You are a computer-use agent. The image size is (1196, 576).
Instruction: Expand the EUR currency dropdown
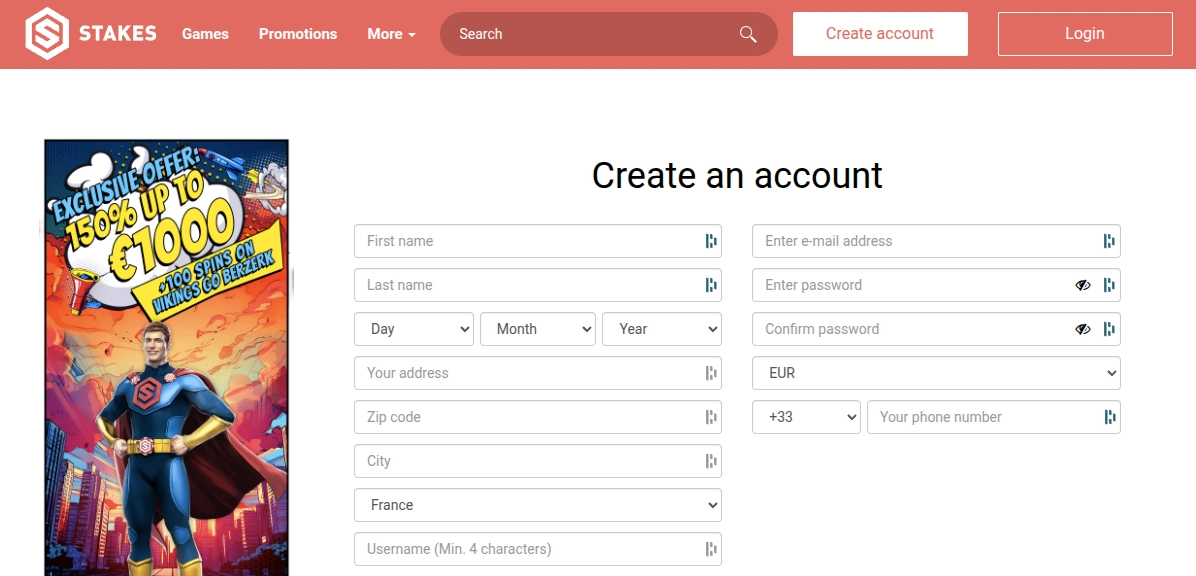tap(936, 373)
